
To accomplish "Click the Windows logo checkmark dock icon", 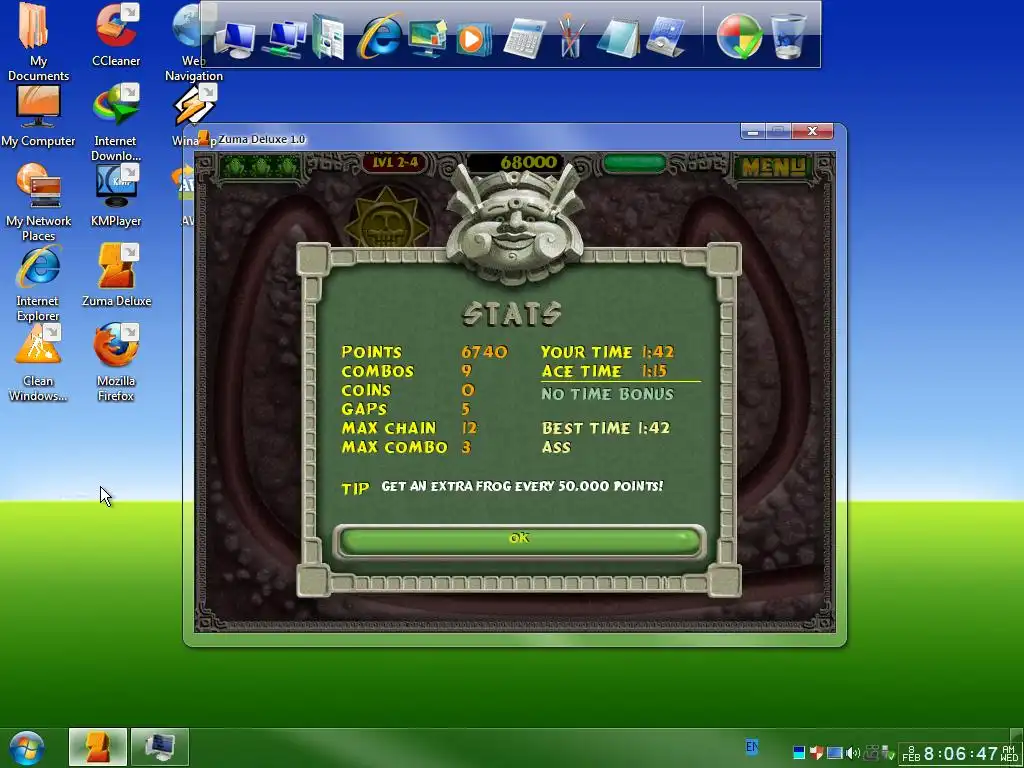I will click(739, 37).
